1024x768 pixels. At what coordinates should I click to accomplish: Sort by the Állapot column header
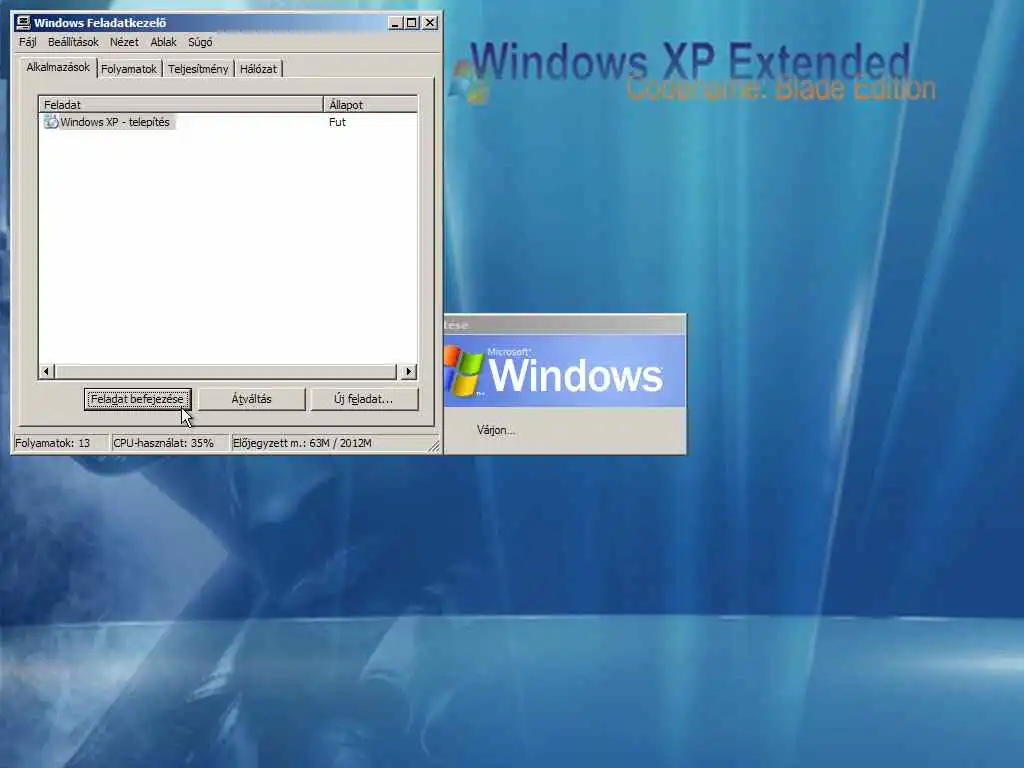370,104
